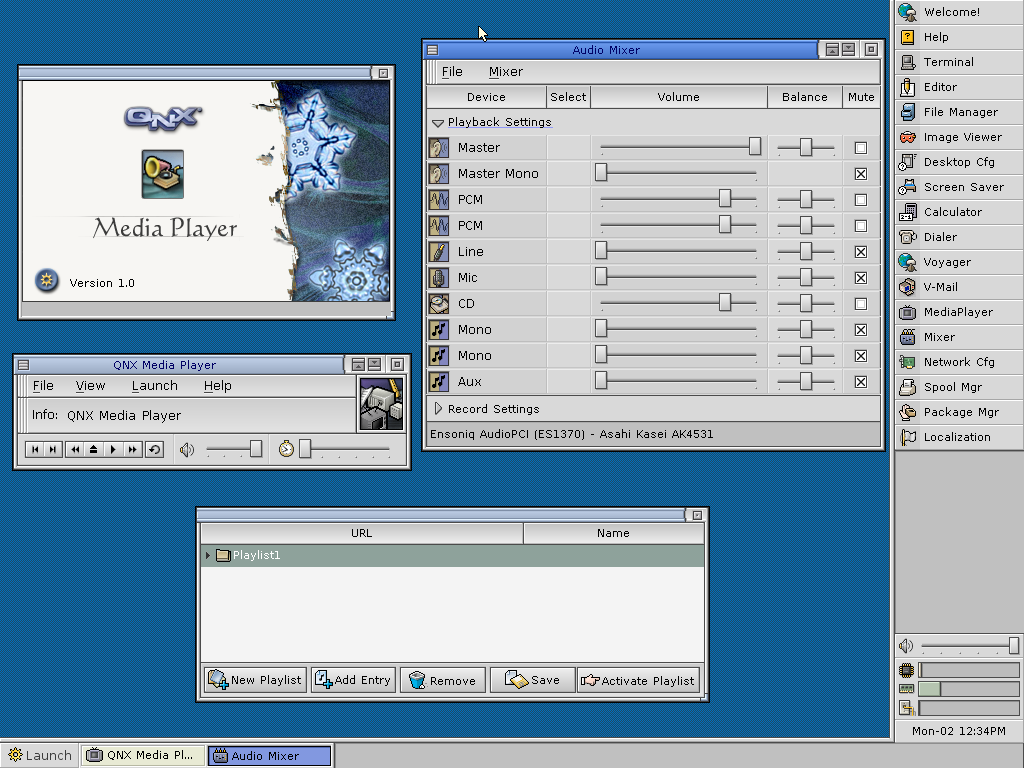Click the CD volume slider handle
This screenshot has height=768, width=1024.
[x=725, y=302]
